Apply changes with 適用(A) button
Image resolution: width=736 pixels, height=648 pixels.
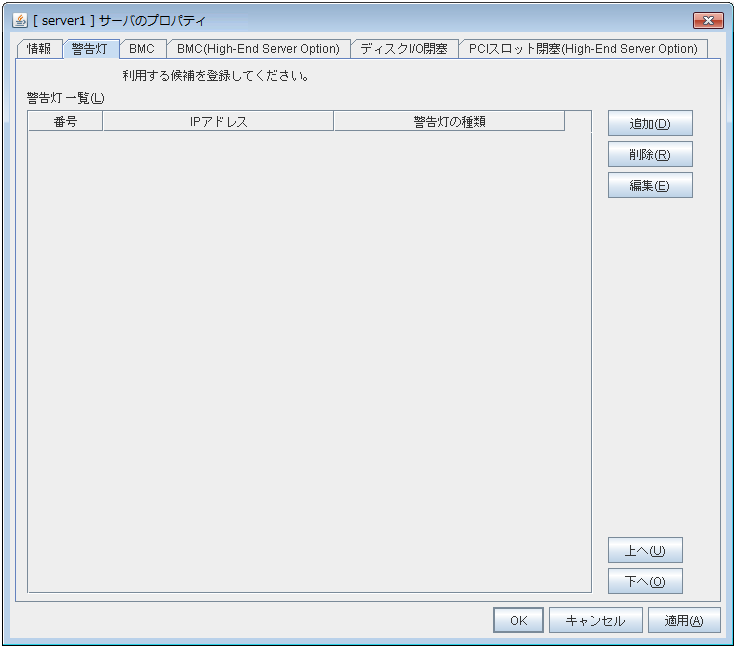684,621
